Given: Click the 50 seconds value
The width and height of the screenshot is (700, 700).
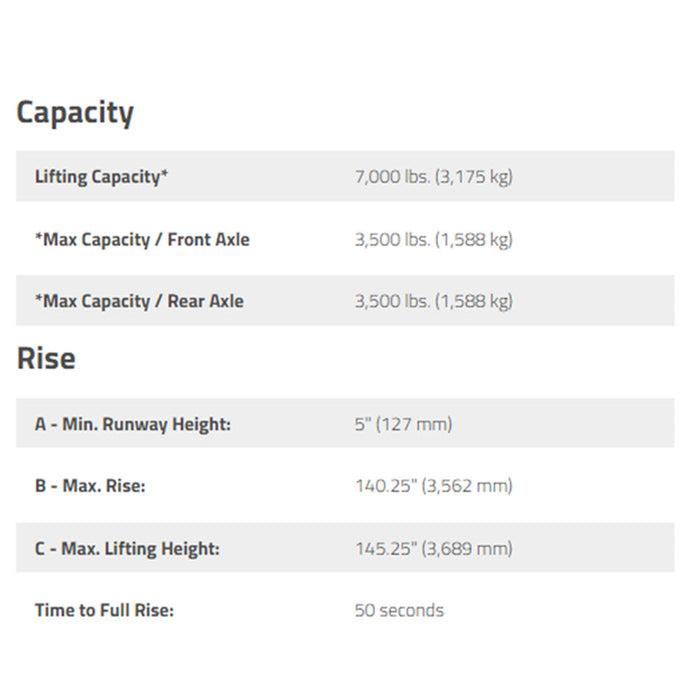Looking at the screenshot, I should (399, 610).
